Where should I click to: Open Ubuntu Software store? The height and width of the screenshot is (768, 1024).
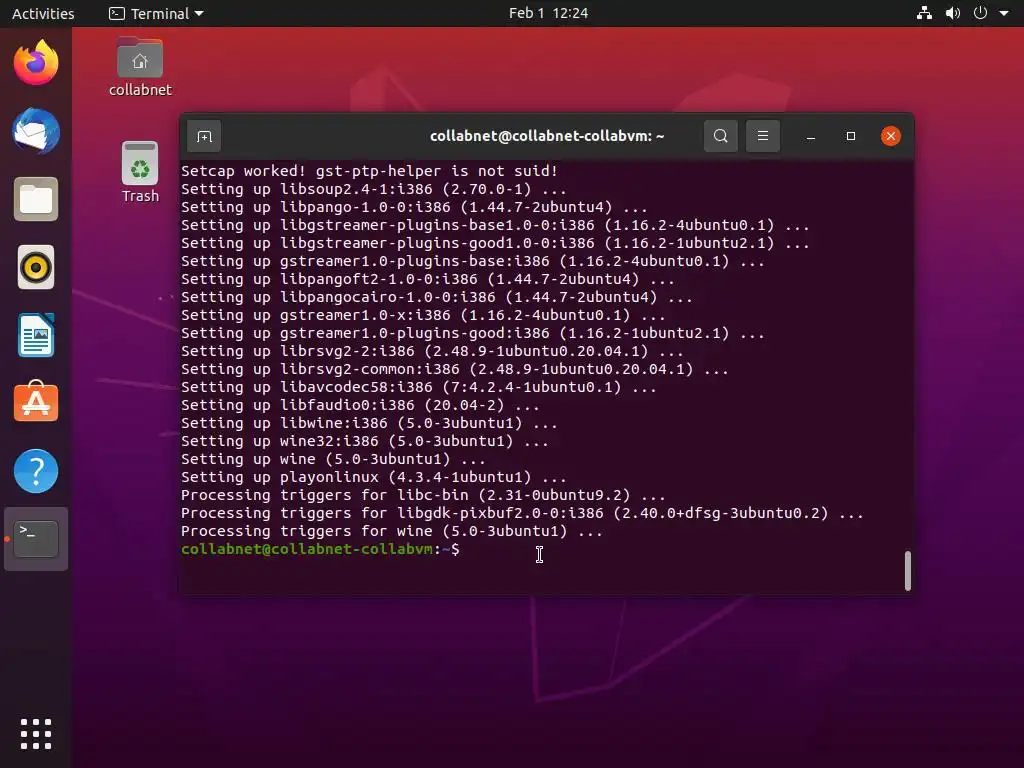point(36,402)
